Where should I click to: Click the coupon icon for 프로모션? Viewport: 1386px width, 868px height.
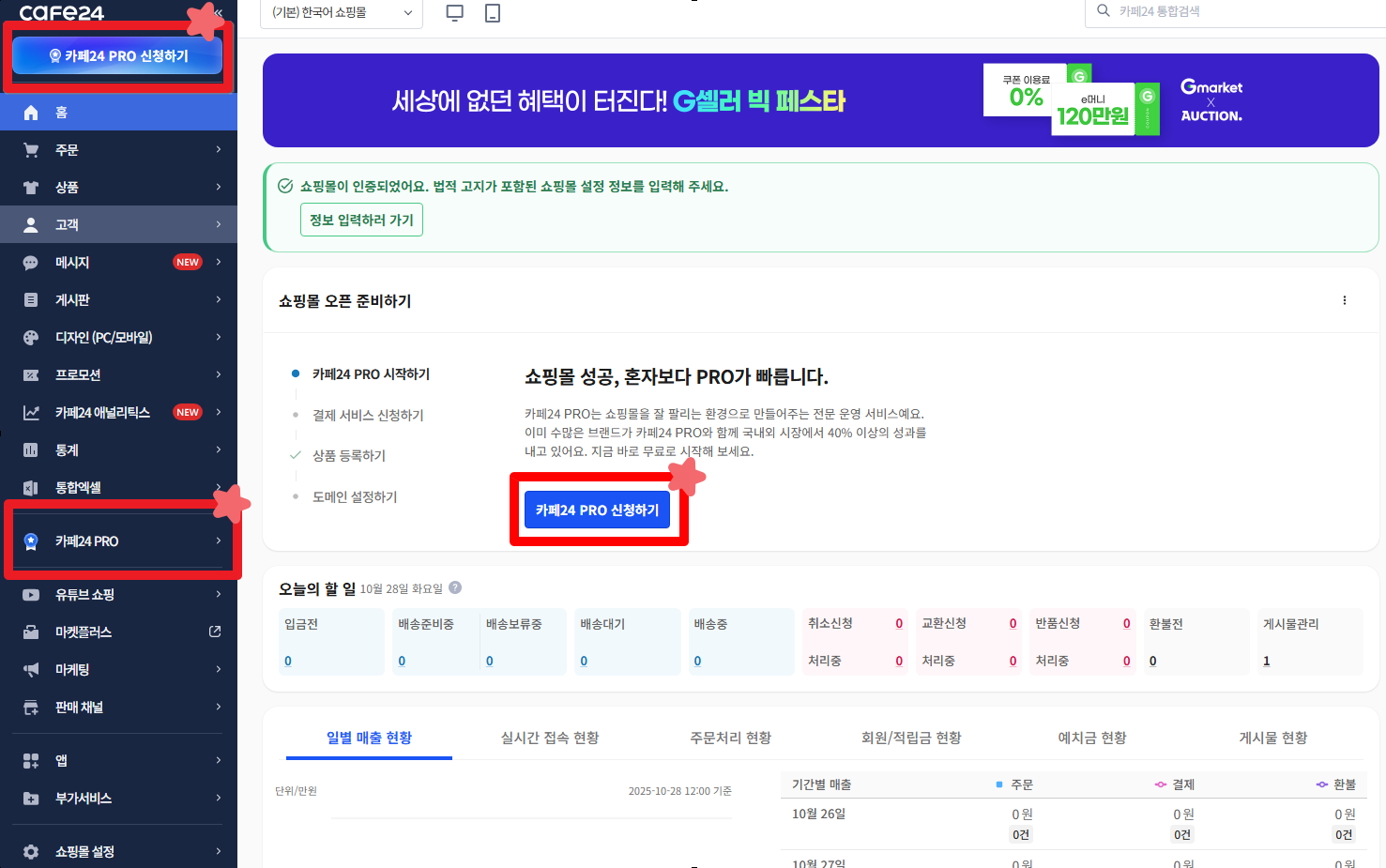point(31,375)
